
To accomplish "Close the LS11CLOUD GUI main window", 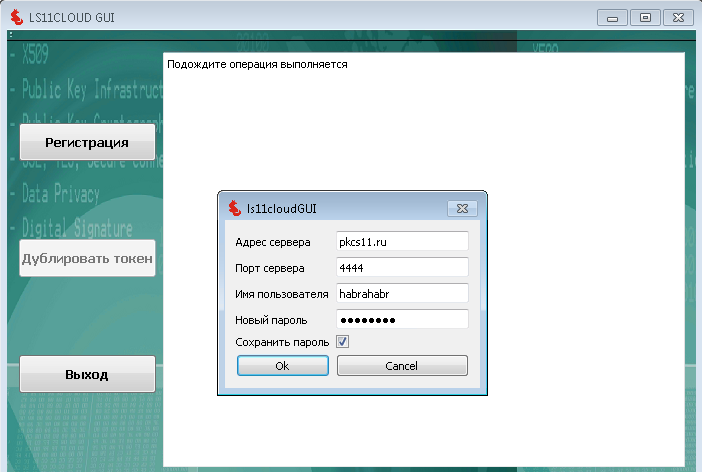I will (x=678, y=18).
